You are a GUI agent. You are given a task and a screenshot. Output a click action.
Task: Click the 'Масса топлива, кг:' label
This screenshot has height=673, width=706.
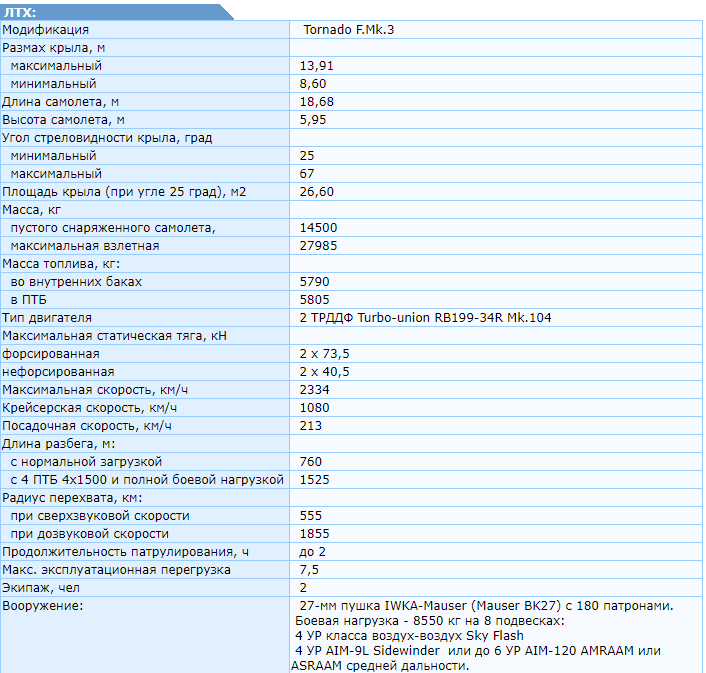click(x=61, y=264)
